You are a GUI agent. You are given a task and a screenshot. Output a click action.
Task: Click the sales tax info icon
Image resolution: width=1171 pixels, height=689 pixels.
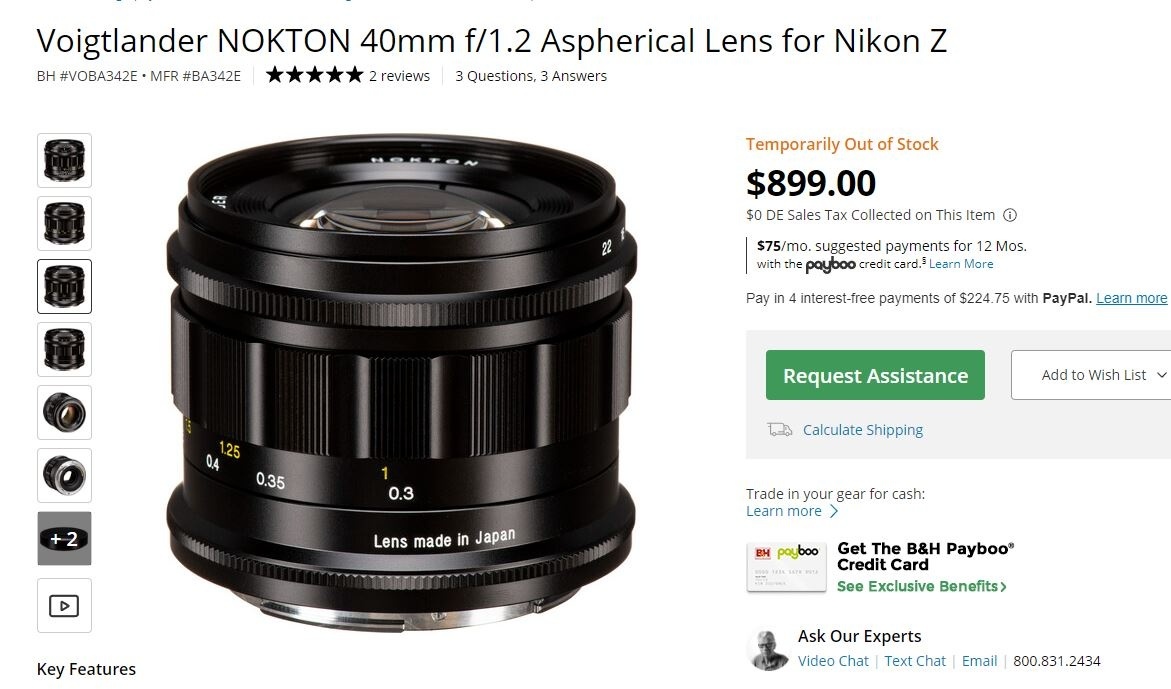(x=1010, y=215)
